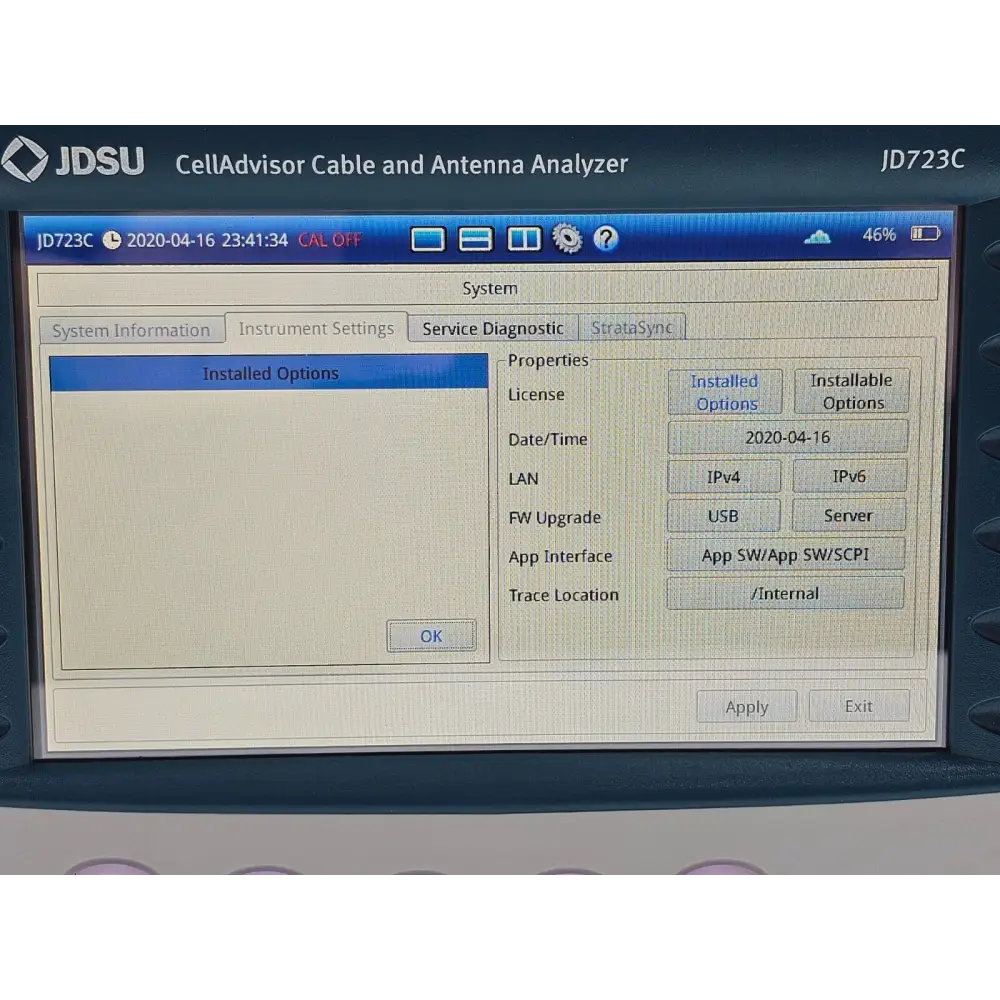The height and width of the screenshot is (1000, 1000).
Task: Choose USB firmware upgrade
Action: tap(723, 516)
